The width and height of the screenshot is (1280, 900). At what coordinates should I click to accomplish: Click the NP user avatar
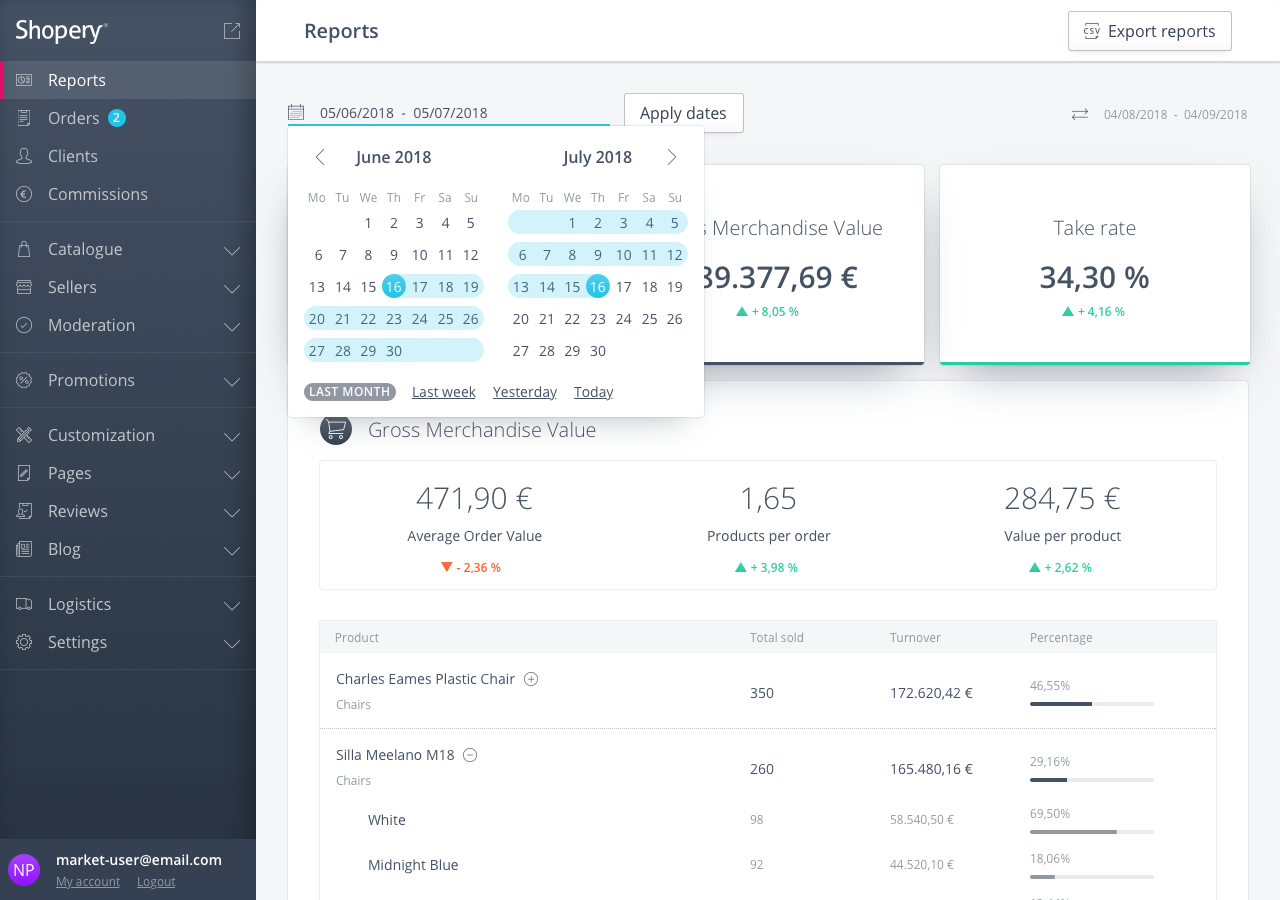[24, 870]
